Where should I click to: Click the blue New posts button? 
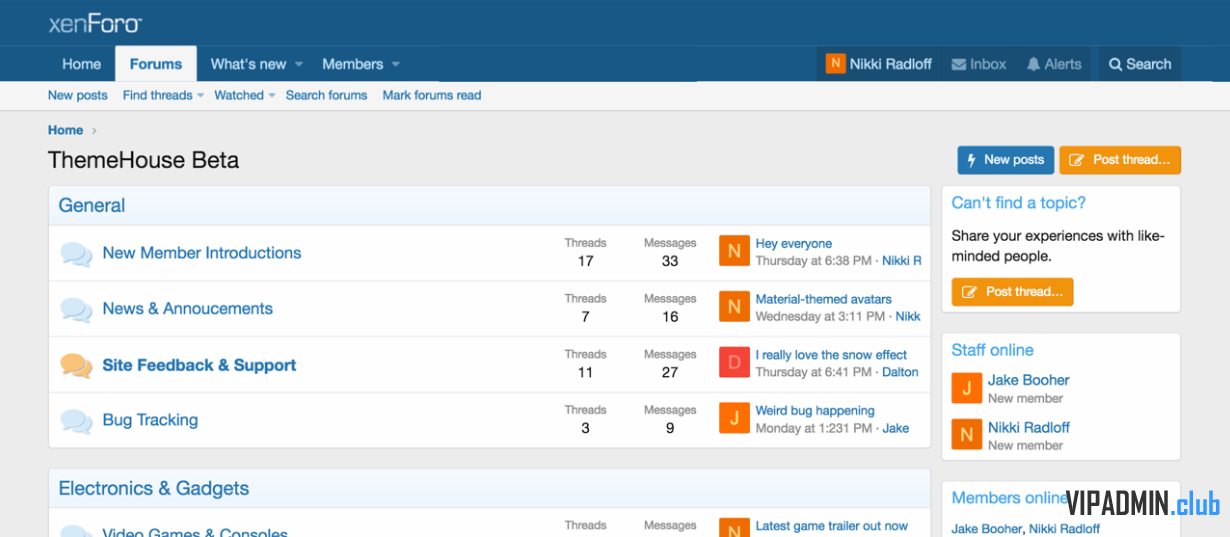click(x=1005, y=160)
